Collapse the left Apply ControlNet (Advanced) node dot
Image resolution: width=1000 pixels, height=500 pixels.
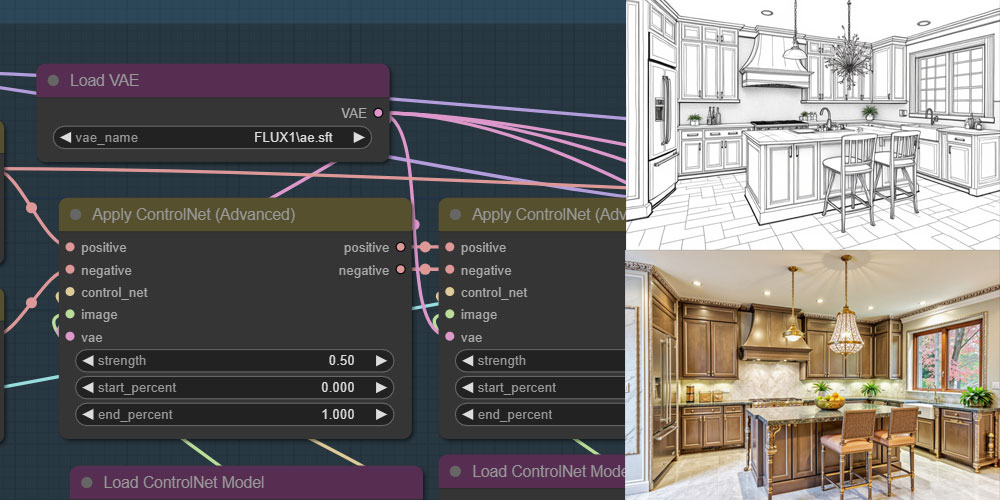(x=76, y=214)
